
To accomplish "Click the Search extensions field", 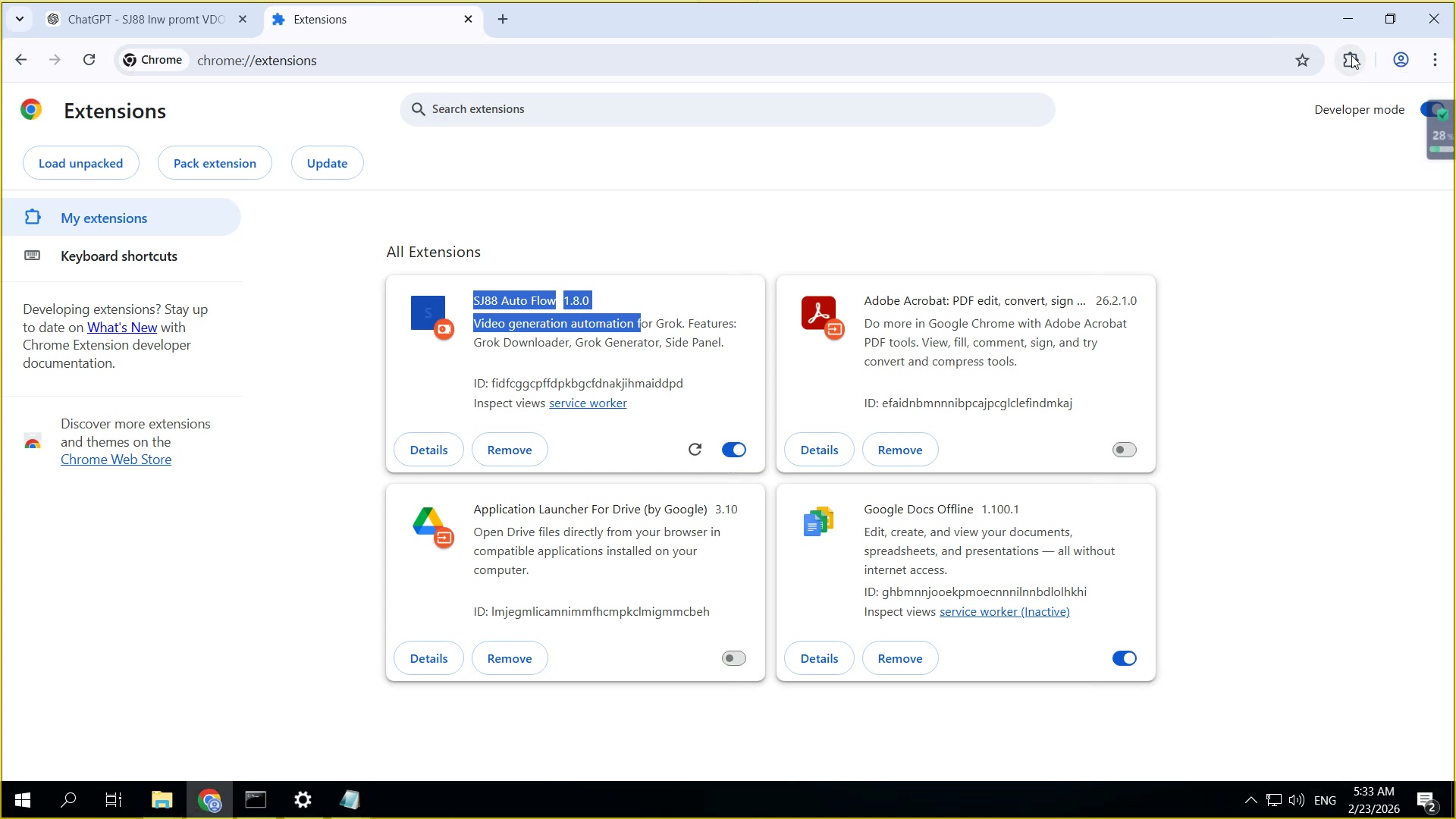I will [726, 109].
